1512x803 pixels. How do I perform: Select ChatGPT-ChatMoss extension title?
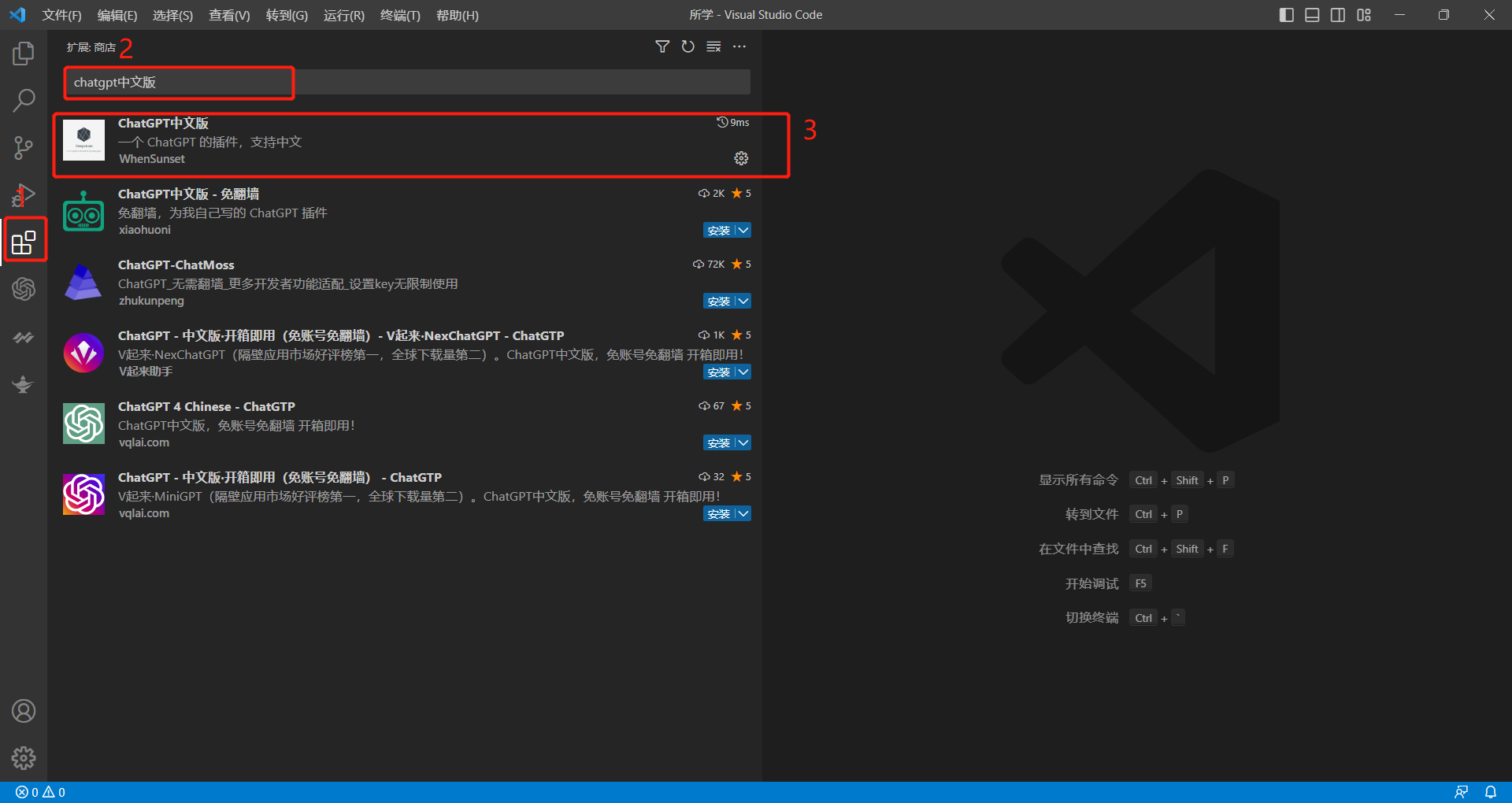point(176,265)
